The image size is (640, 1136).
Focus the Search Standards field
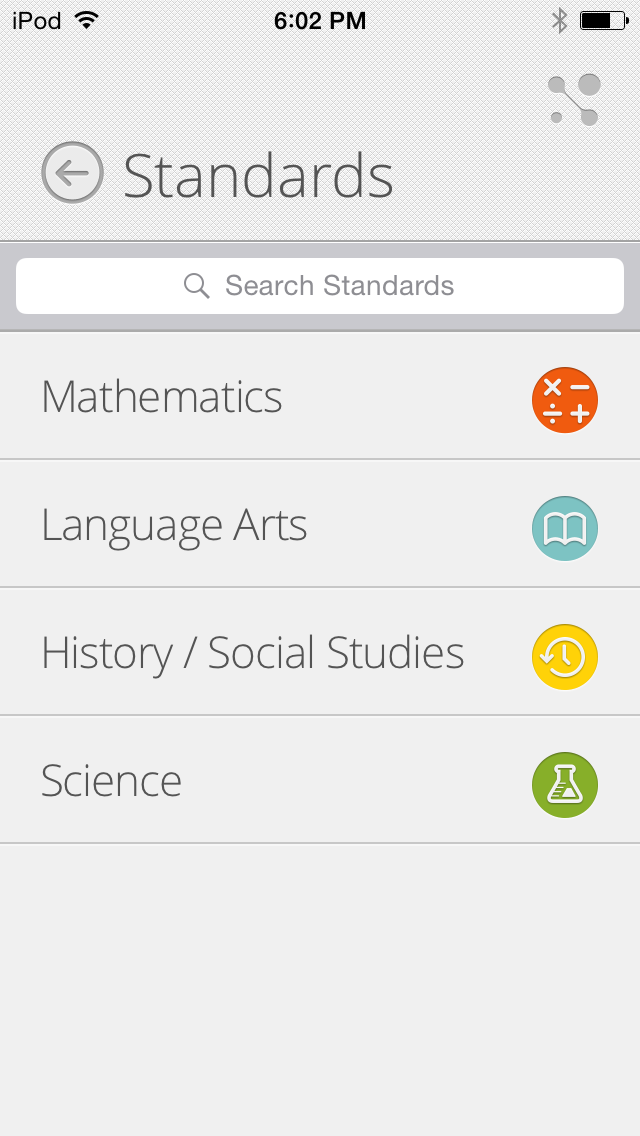340,287
